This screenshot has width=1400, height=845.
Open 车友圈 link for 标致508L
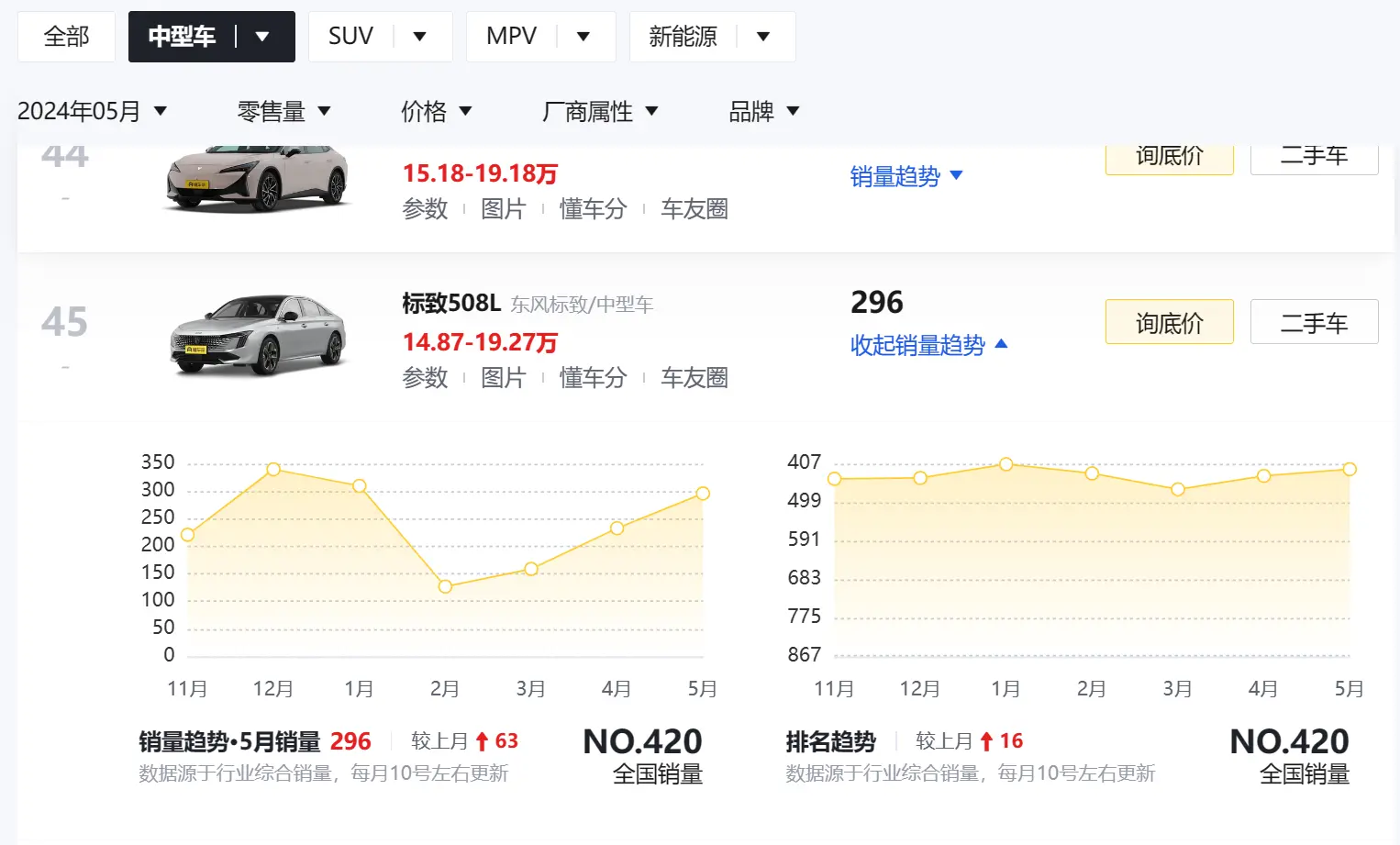tap(694, 378)
